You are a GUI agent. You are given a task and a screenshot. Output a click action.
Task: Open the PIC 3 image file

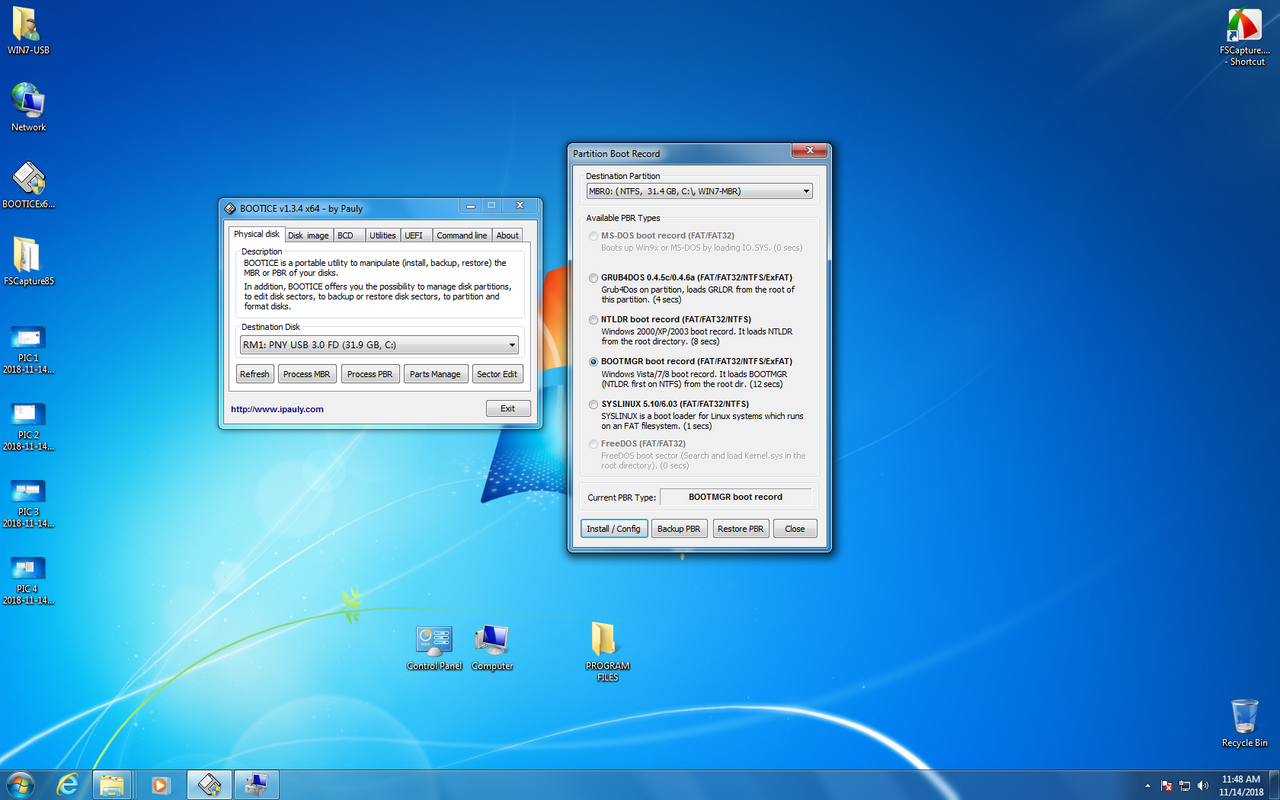point(28,504)
